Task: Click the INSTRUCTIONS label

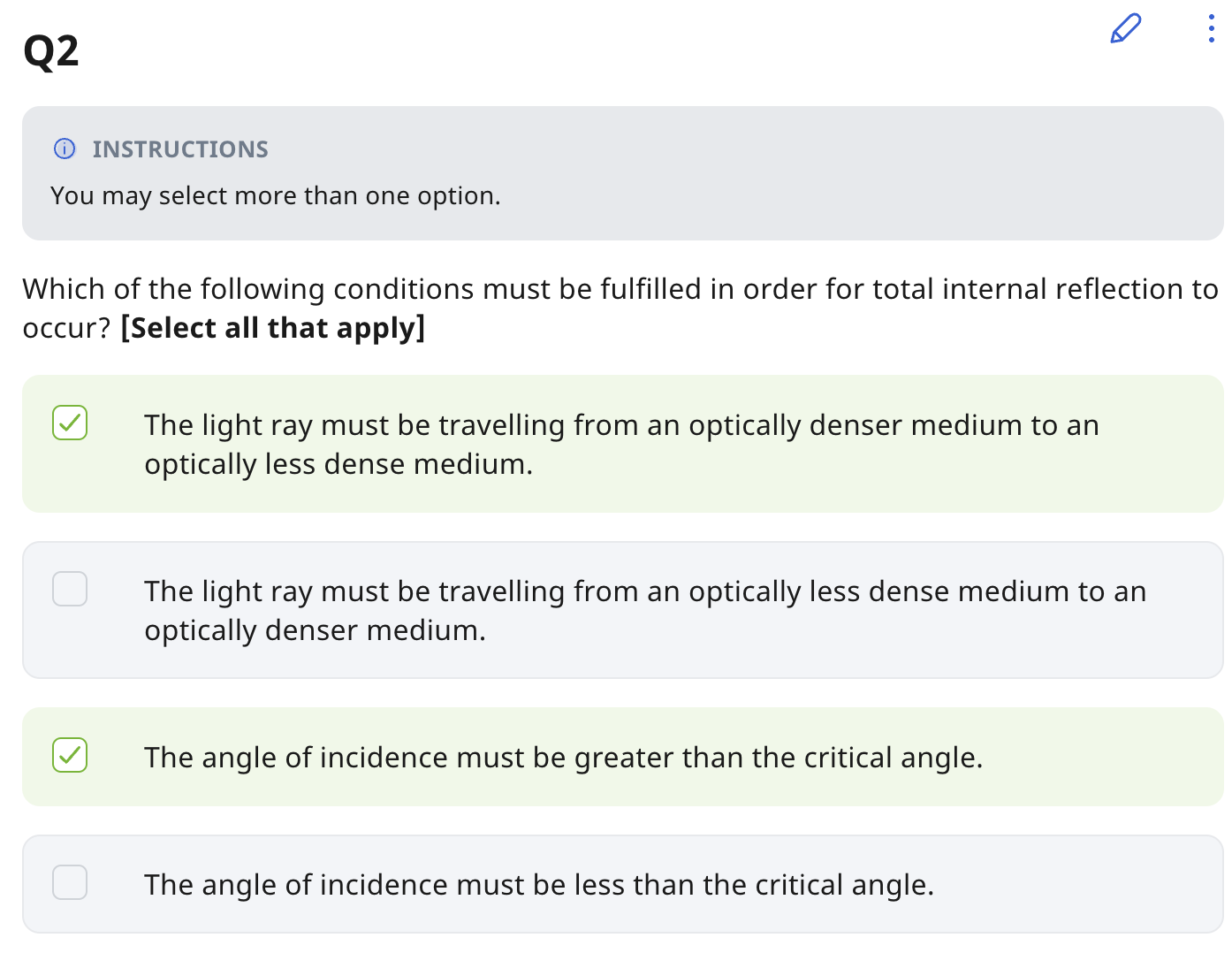Action: point(180,149)
